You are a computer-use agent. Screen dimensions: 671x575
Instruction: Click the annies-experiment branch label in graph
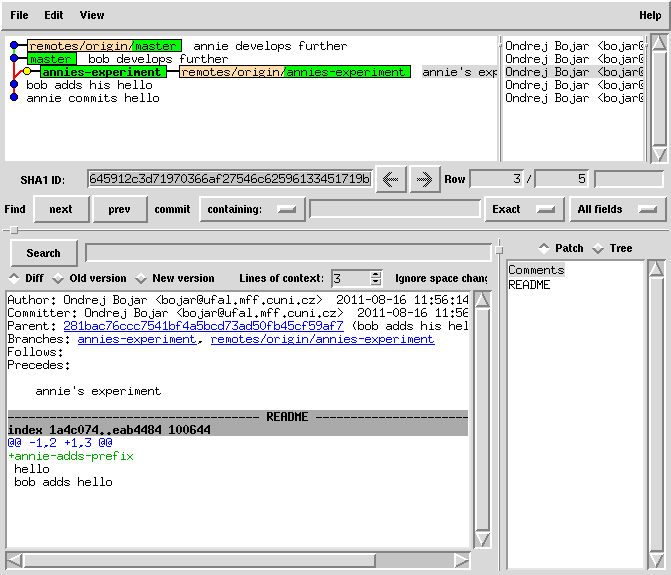pos(100,72)
